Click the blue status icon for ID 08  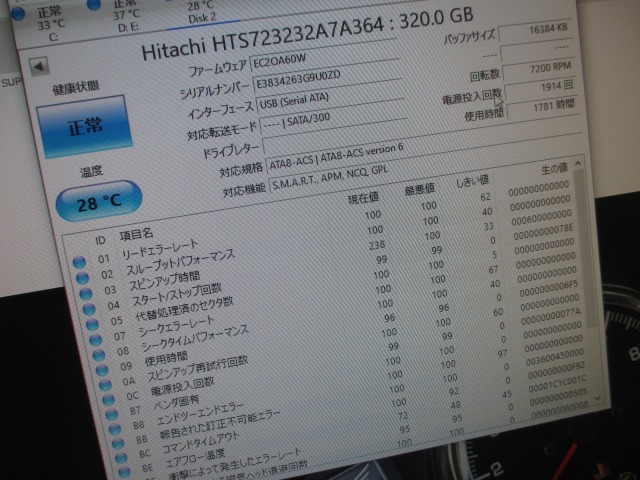[x=98, y=354]
